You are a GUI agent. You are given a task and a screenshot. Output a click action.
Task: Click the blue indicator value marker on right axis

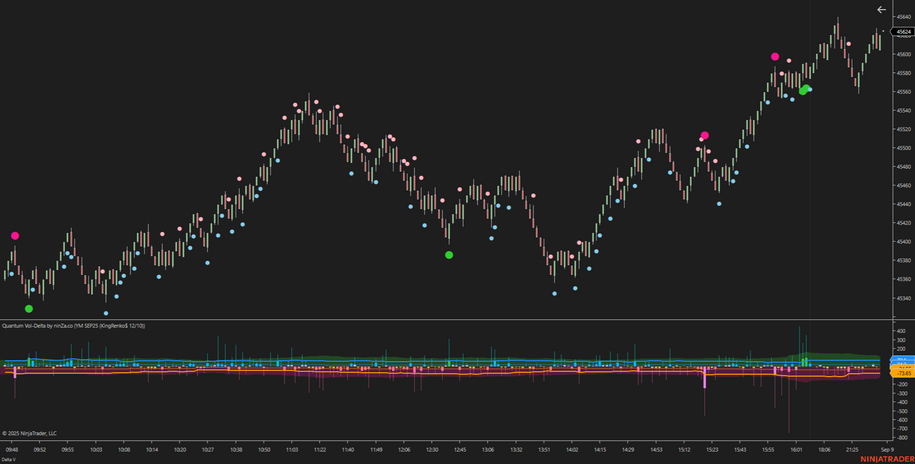click(901, 360)
